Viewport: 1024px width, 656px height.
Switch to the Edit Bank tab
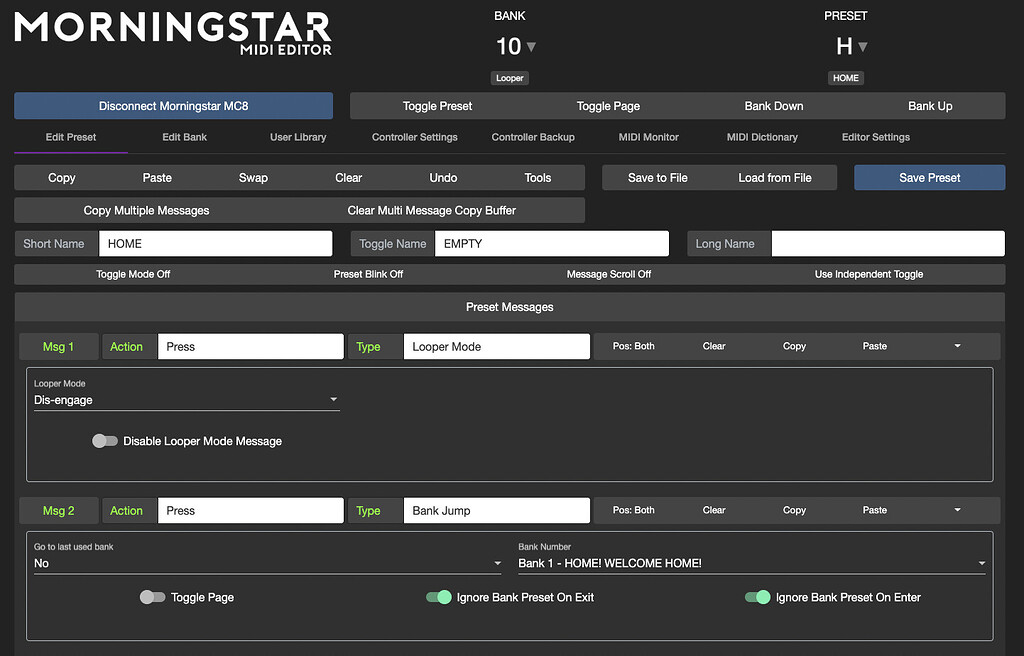coord(184,137)
